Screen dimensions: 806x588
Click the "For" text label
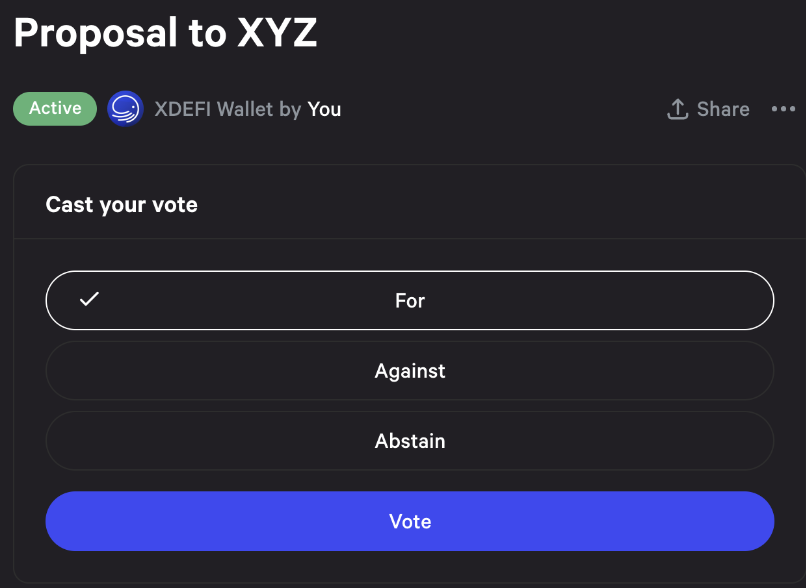click(410, 300)
